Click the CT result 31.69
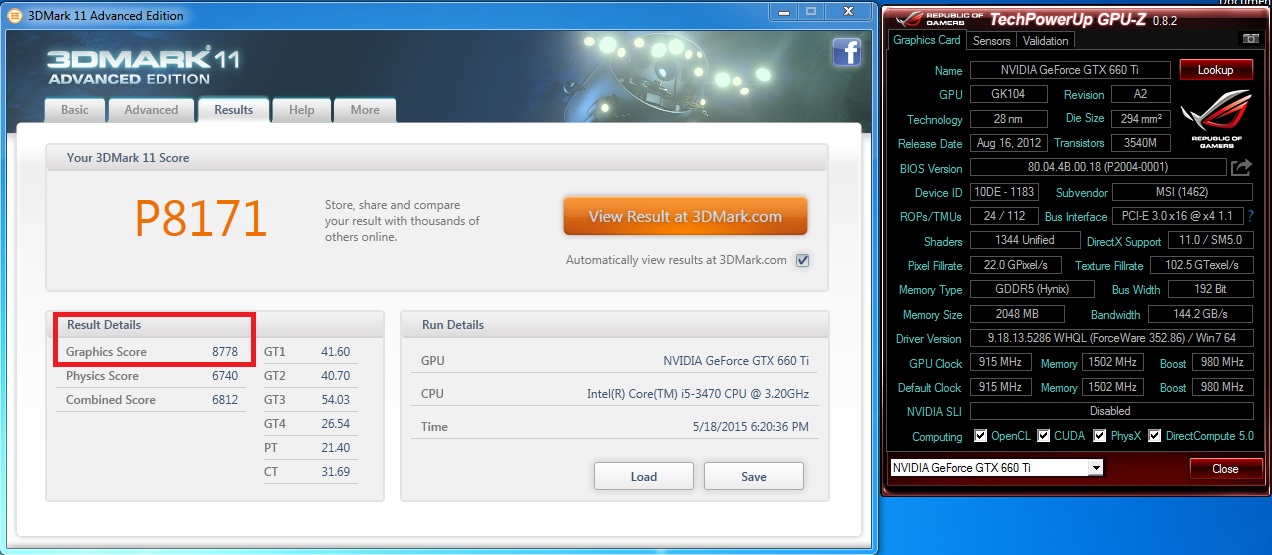 tap(335, 472)
